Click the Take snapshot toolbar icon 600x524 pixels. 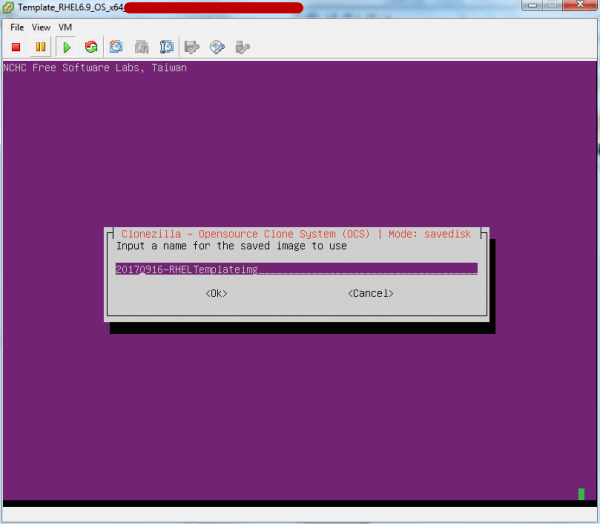coord(116,47)
